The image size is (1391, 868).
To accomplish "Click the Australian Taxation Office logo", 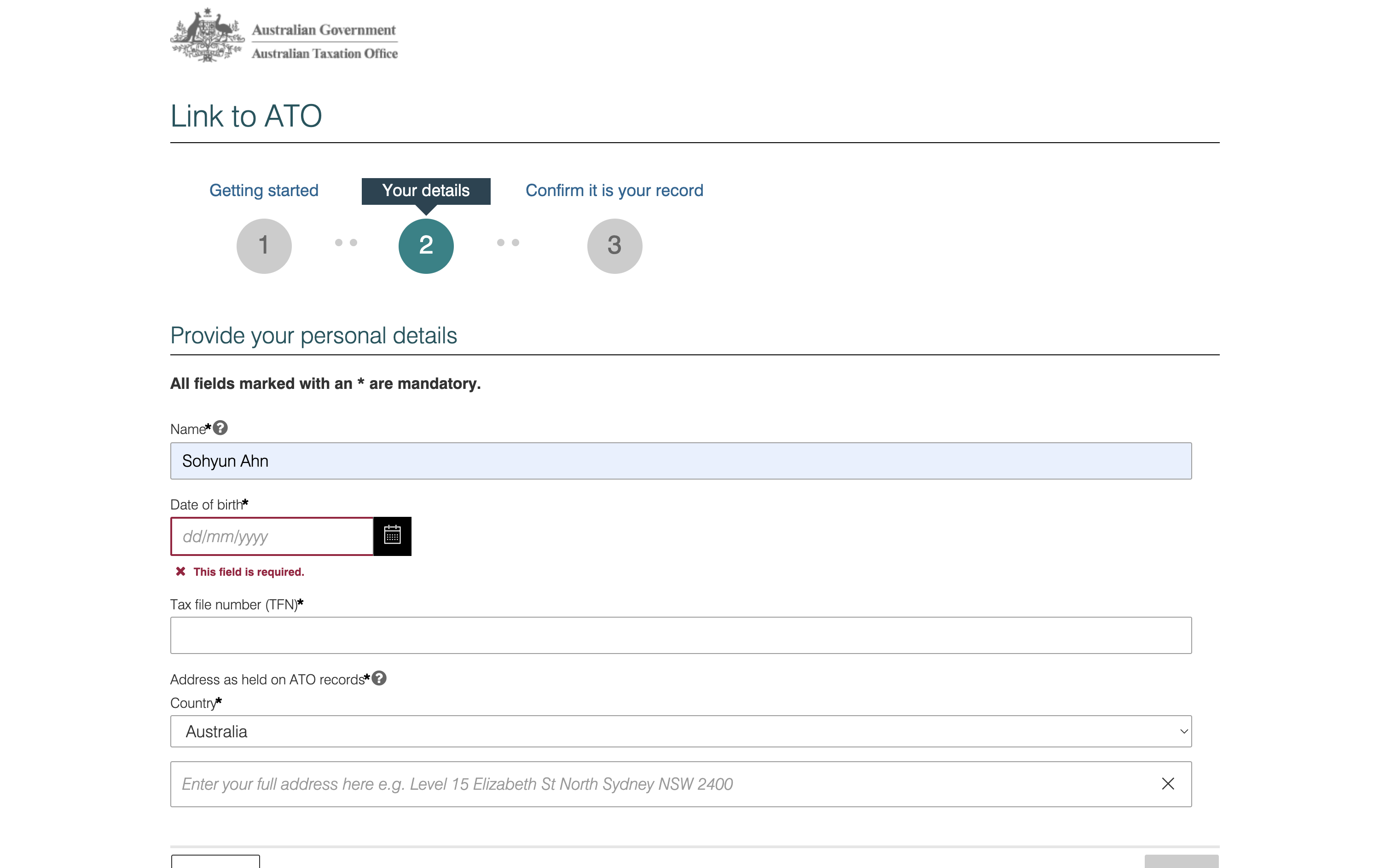I will coord(284,35).
